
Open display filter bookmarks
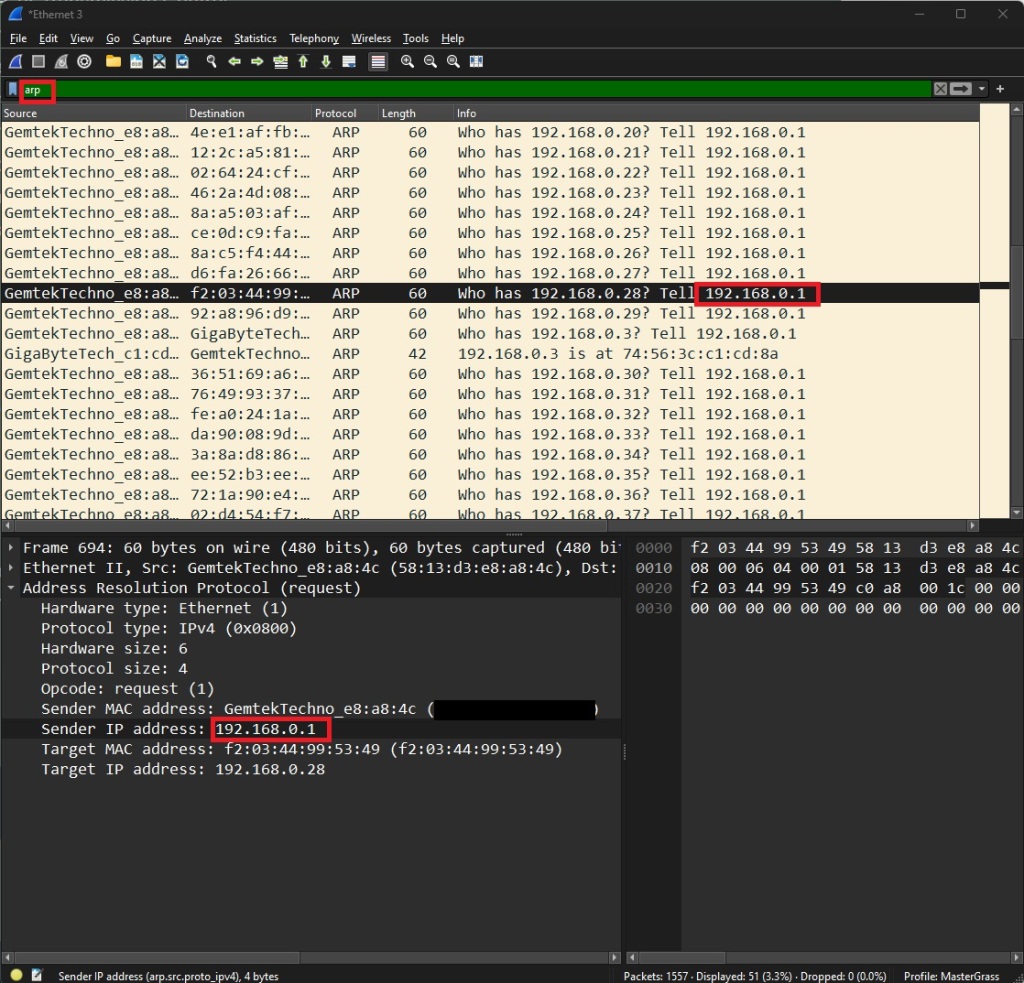coord(12,89)
